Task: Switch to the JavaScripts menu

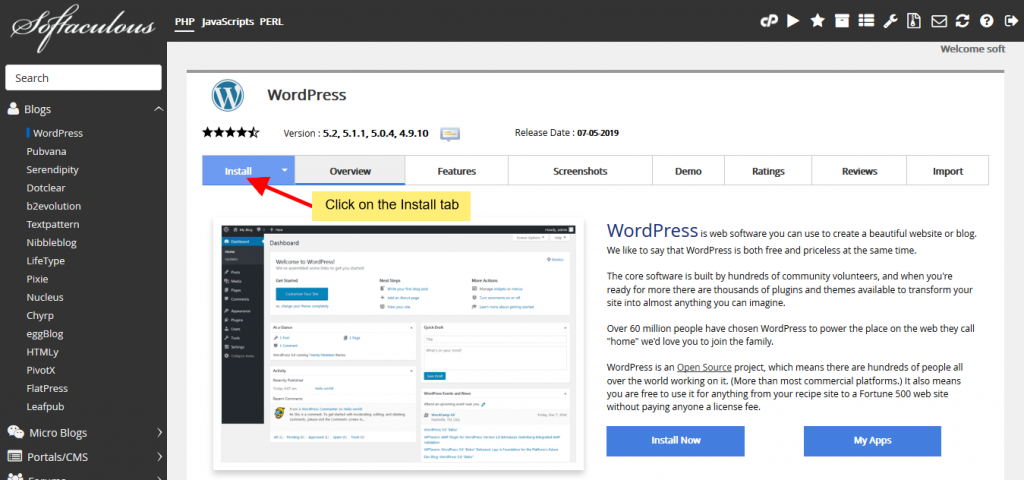Action: (228, 22)
